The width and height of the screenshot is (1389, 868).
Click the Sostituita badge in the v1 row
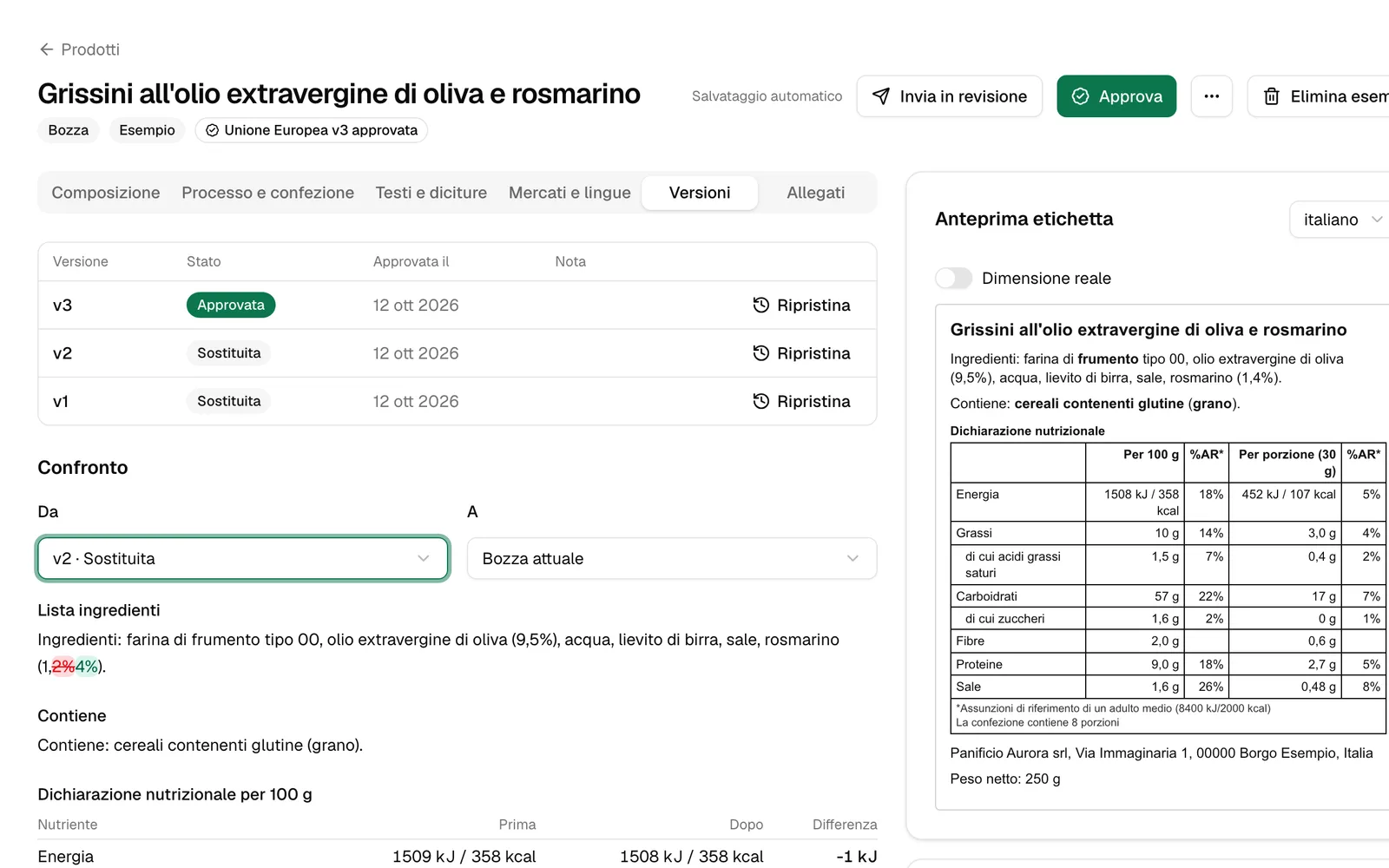pyautogui.click(x=229, y=401)
